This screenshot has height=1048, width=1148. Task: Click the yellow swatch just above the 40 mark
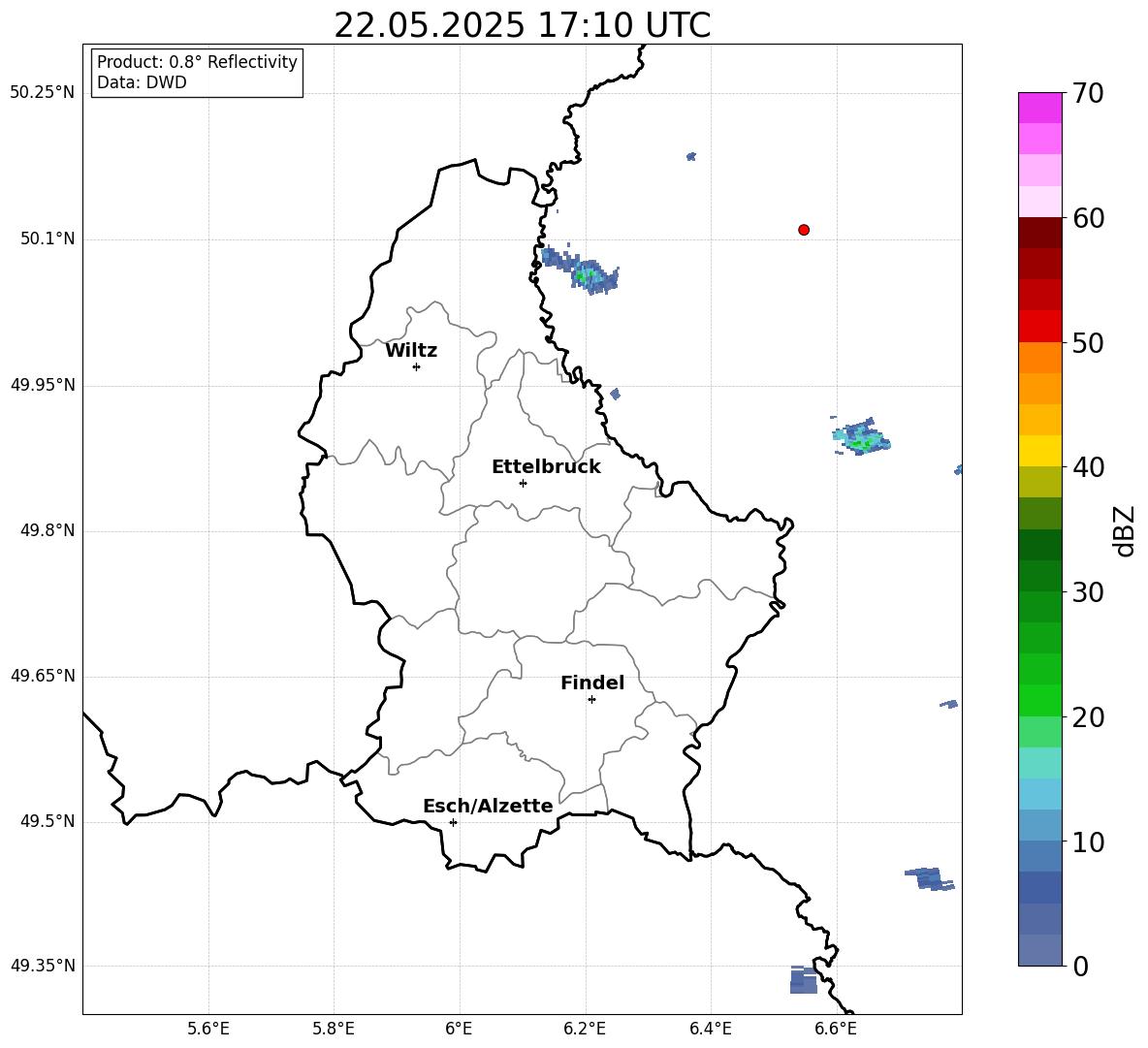click(x=1040, y=451)
